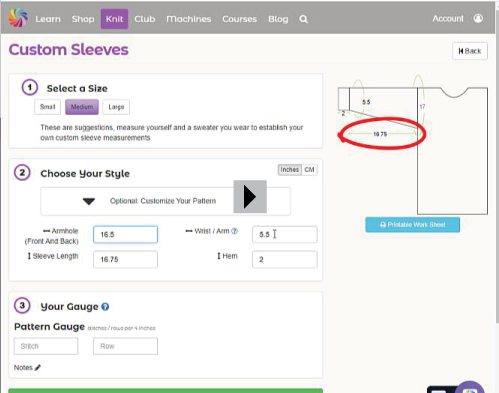Open the Printable Work Sheet
Image resolution: width=499 pixels, height=393 pixels.
tap(413, 225)
